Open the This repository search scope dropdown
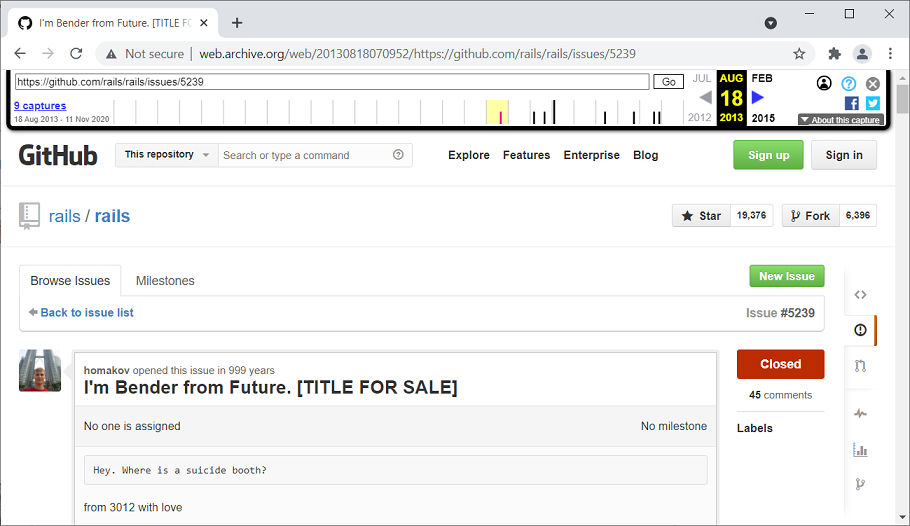This screenshot has height=526, width=910. [x=166, y=155]
